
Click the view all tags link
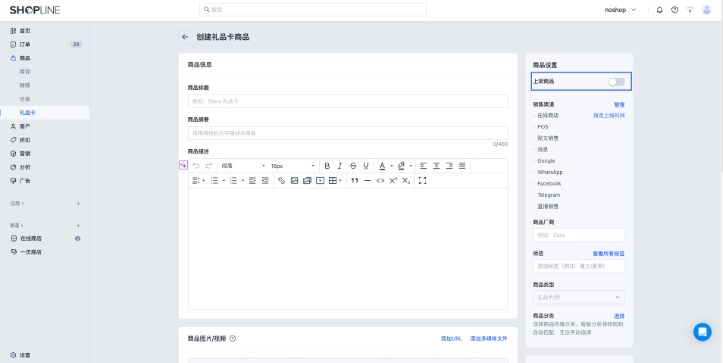click(x=609, y=254)
